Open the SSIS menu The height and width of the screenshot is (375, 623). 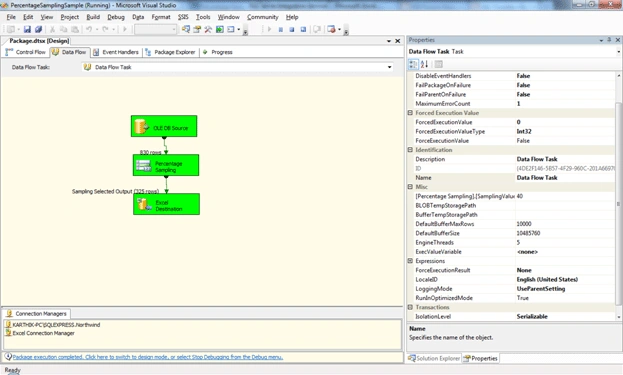[x=183, y=17]
